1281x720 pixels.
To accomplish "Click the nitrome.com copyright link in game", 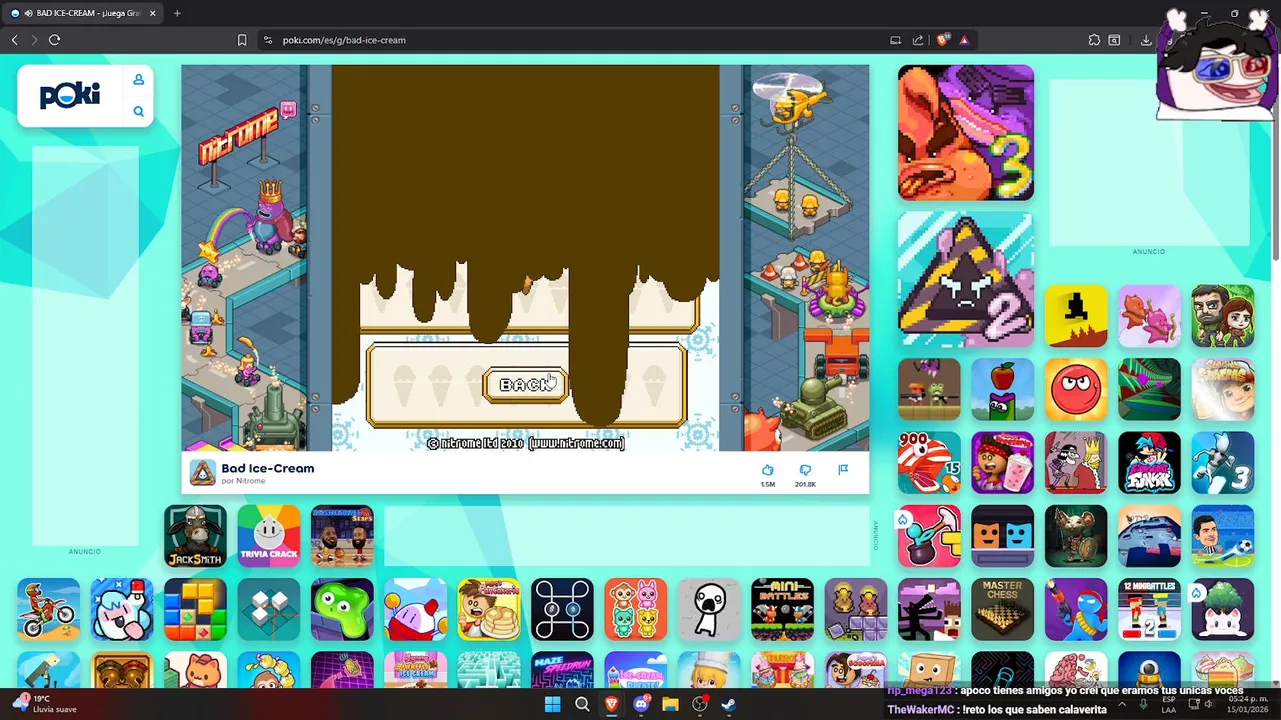I will click(576, 443).
